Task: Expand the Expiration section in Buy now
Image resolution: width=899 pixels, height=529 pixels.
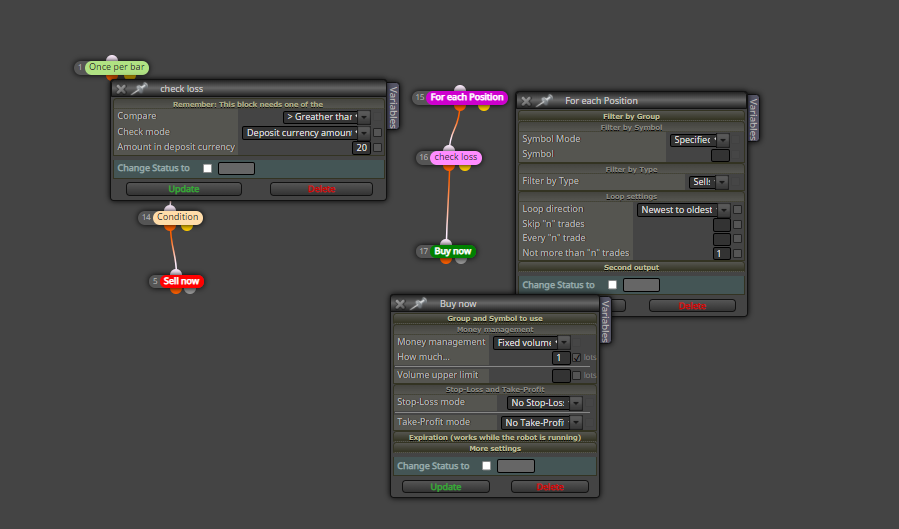Action: click(495, 437)
